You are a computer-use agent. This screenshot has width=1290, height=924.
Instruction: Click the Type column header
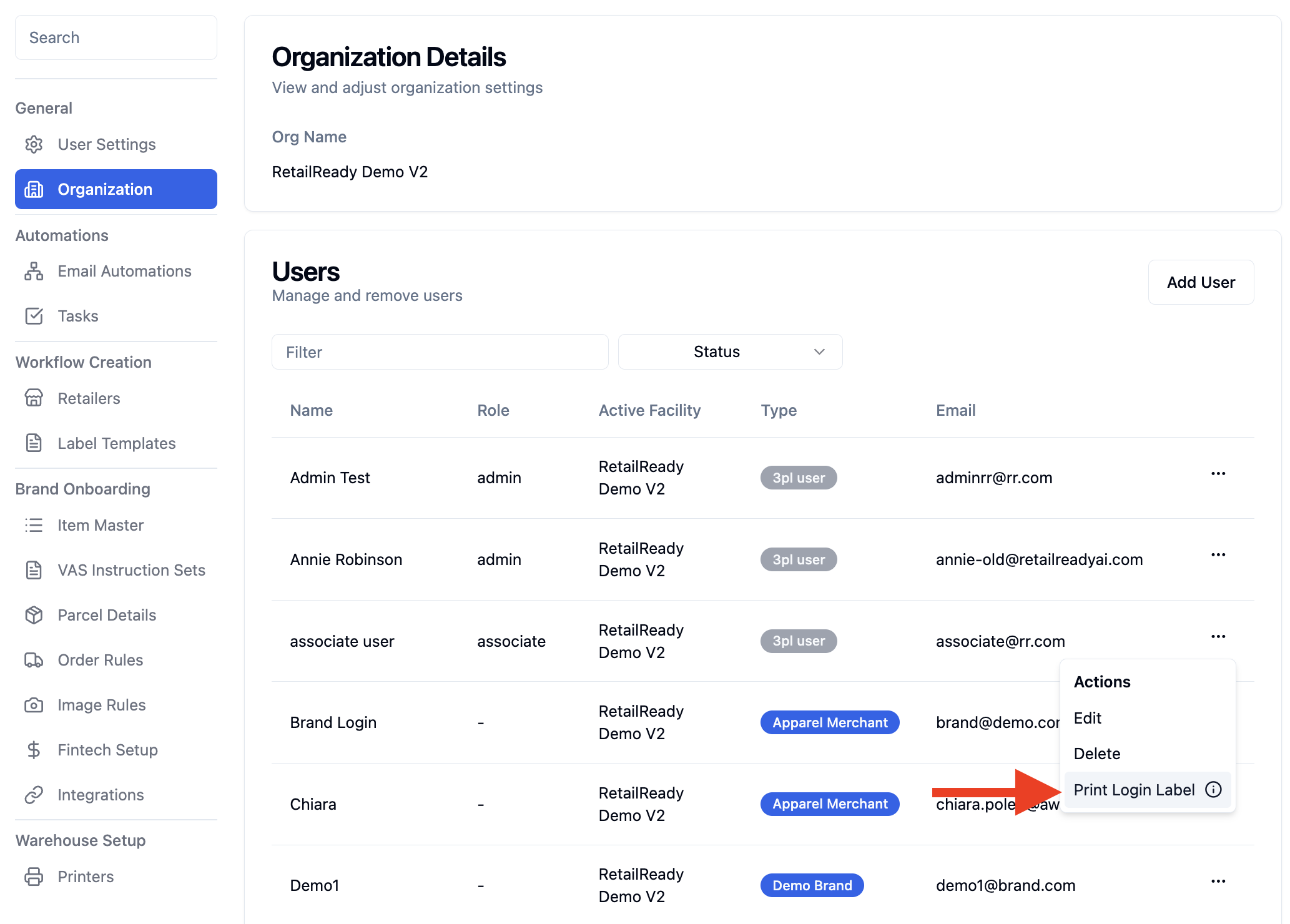click(779, 410)
